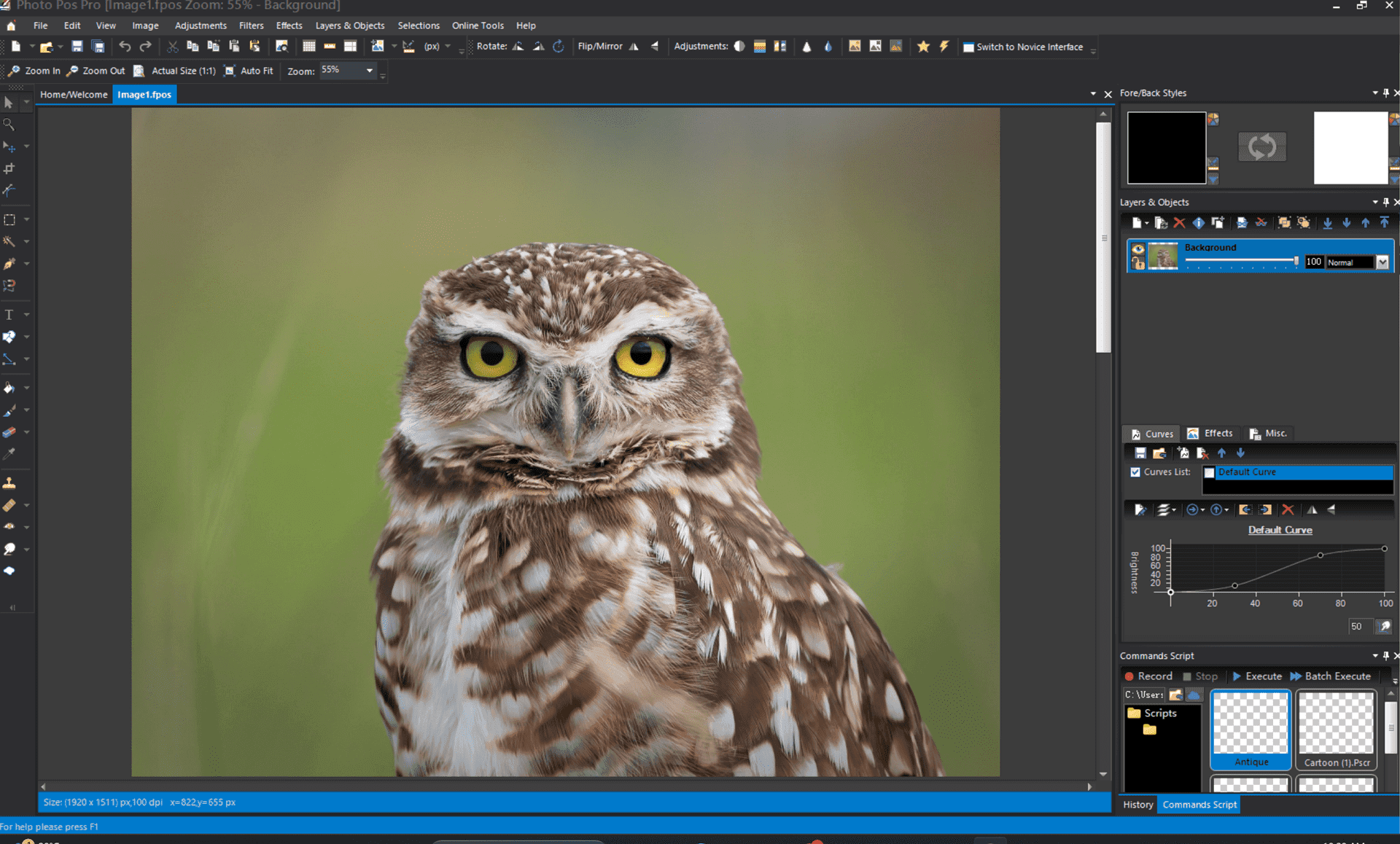Expand Fore/Back Styles panel options arrow
Screen dimensions: 1400x844
point(1374,93)
